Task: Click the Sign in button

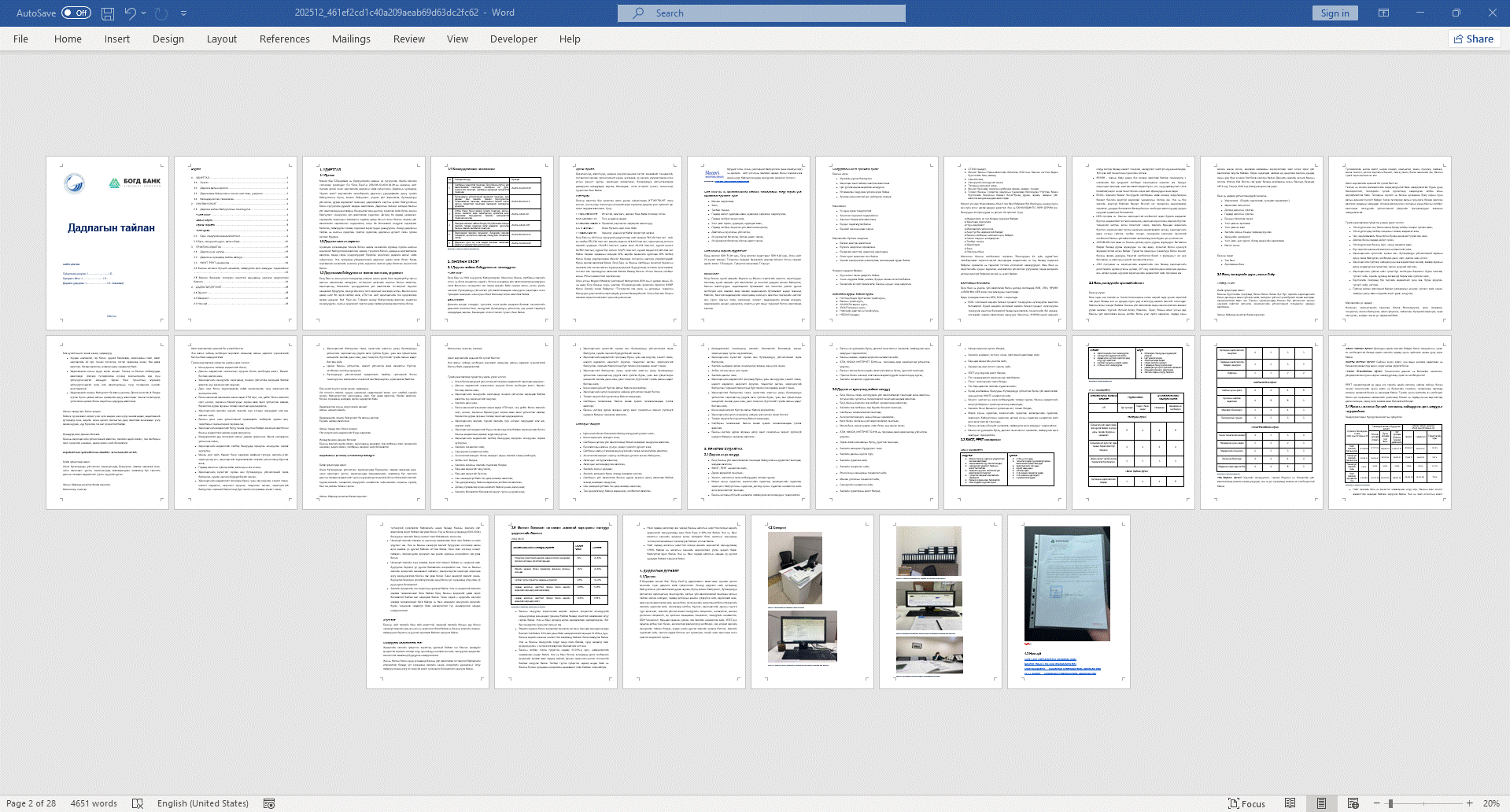Action: [1335, 13]
